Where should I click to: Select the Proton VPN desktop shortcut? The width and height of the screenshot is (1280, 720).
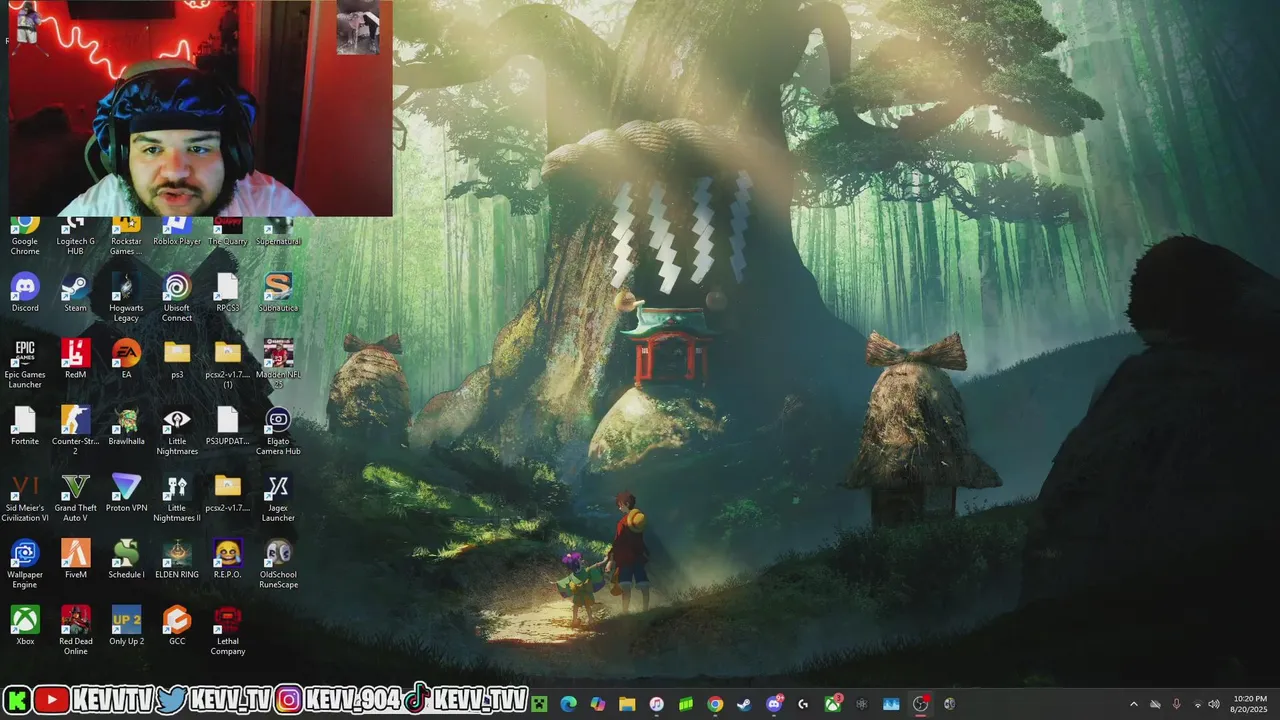pyautogui.click(x=126, y=493)
